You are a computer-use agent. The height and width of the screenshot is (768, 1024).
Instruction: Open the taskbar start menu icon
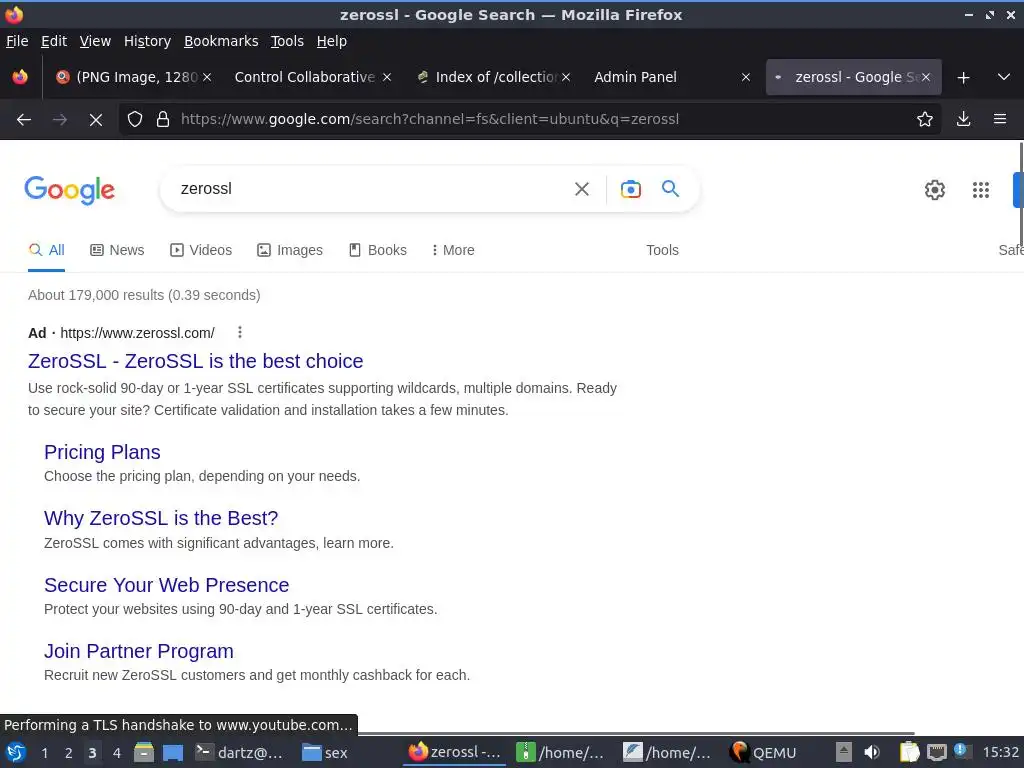15,752
